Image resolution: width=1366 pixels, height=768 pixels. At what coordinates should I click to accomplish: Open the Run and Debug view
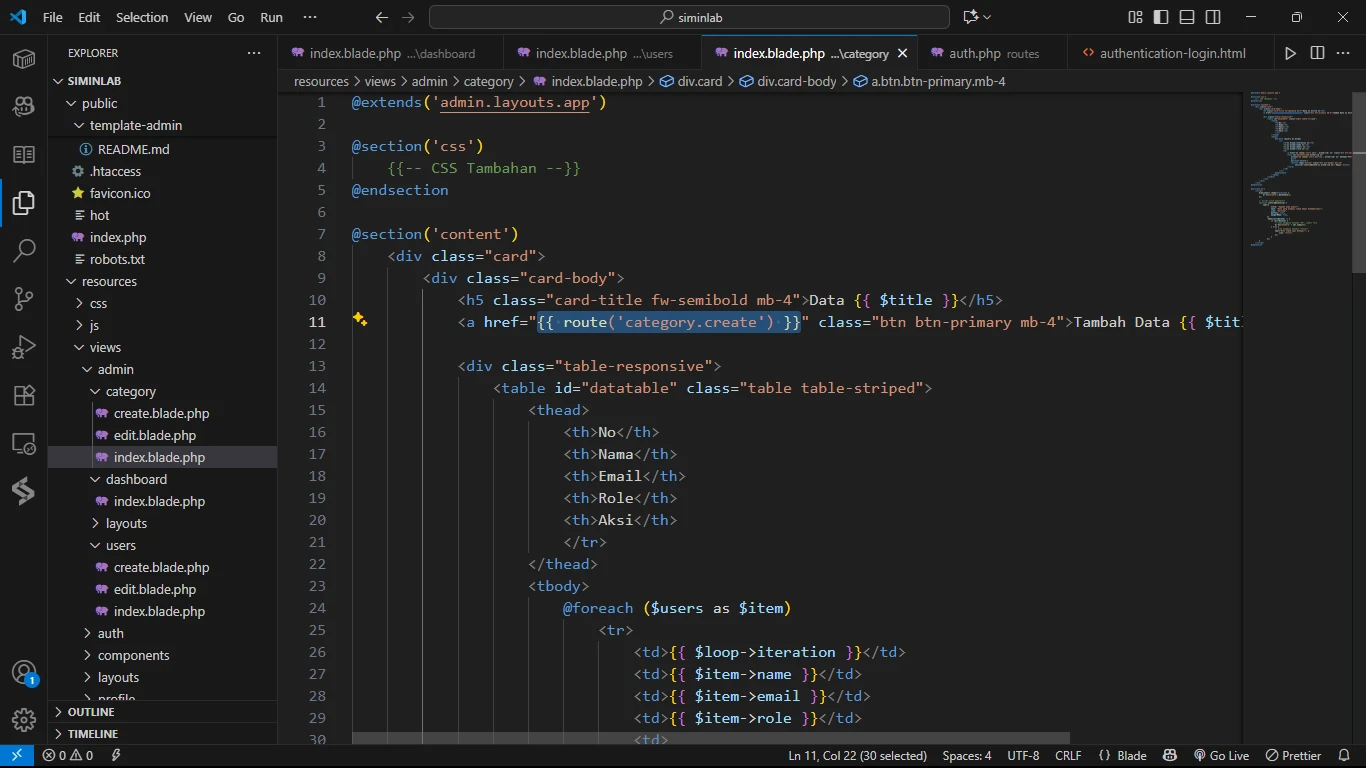tap(24, 347)
